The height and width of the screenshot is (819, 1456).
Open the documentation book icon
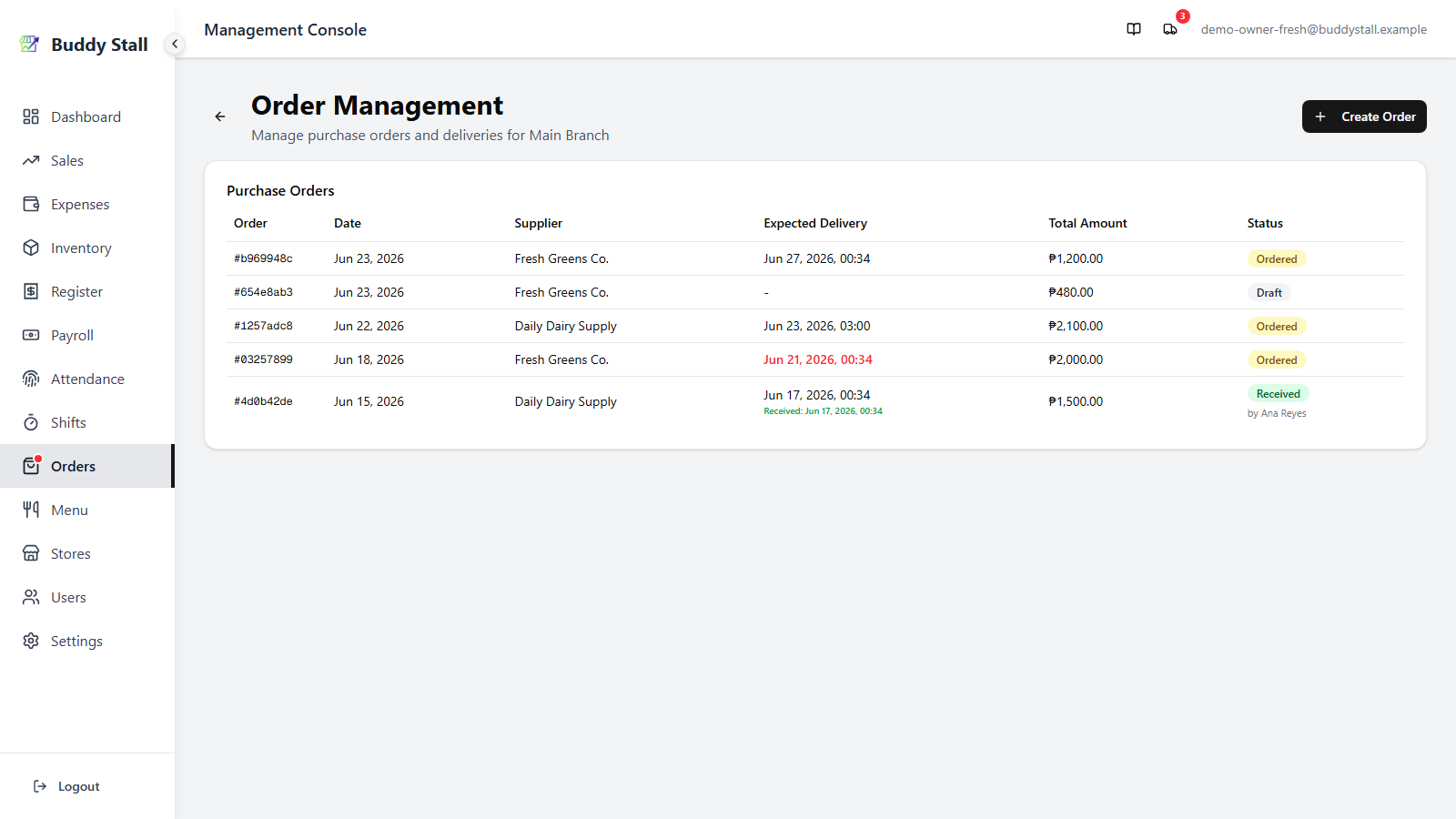(1134, 29)
